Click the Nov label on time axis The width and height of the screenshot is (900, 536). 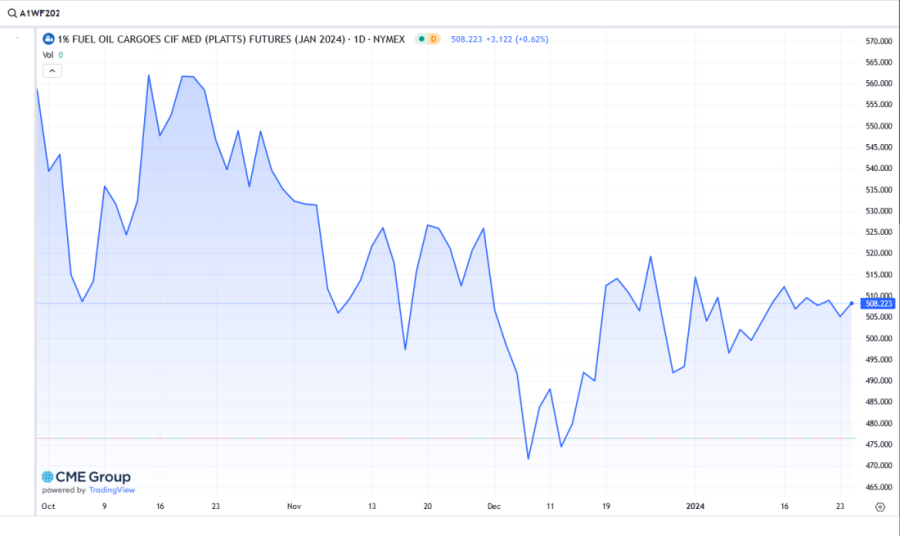[x=292, y=507]
